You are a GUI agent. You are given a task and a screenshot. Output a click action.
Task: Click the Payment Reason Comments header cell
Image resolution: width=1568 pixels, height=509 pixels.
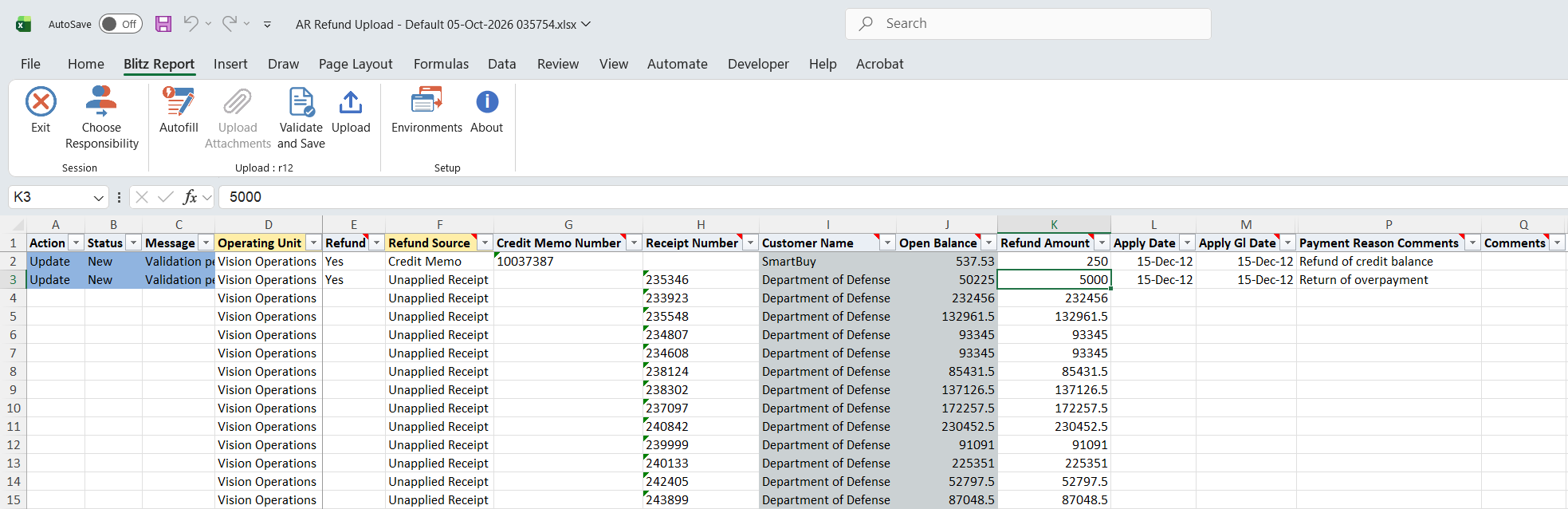tap(1389, 243)
